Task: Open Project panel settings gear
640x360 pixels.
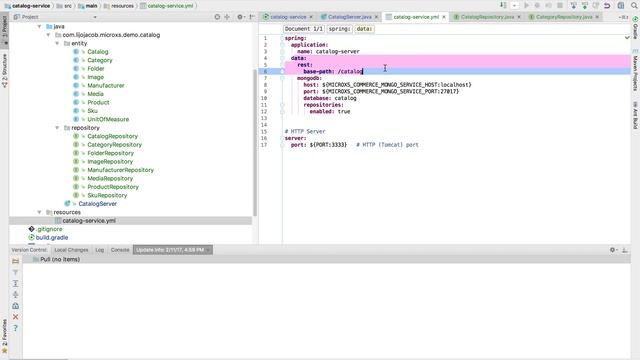Action: pos(240,17)
